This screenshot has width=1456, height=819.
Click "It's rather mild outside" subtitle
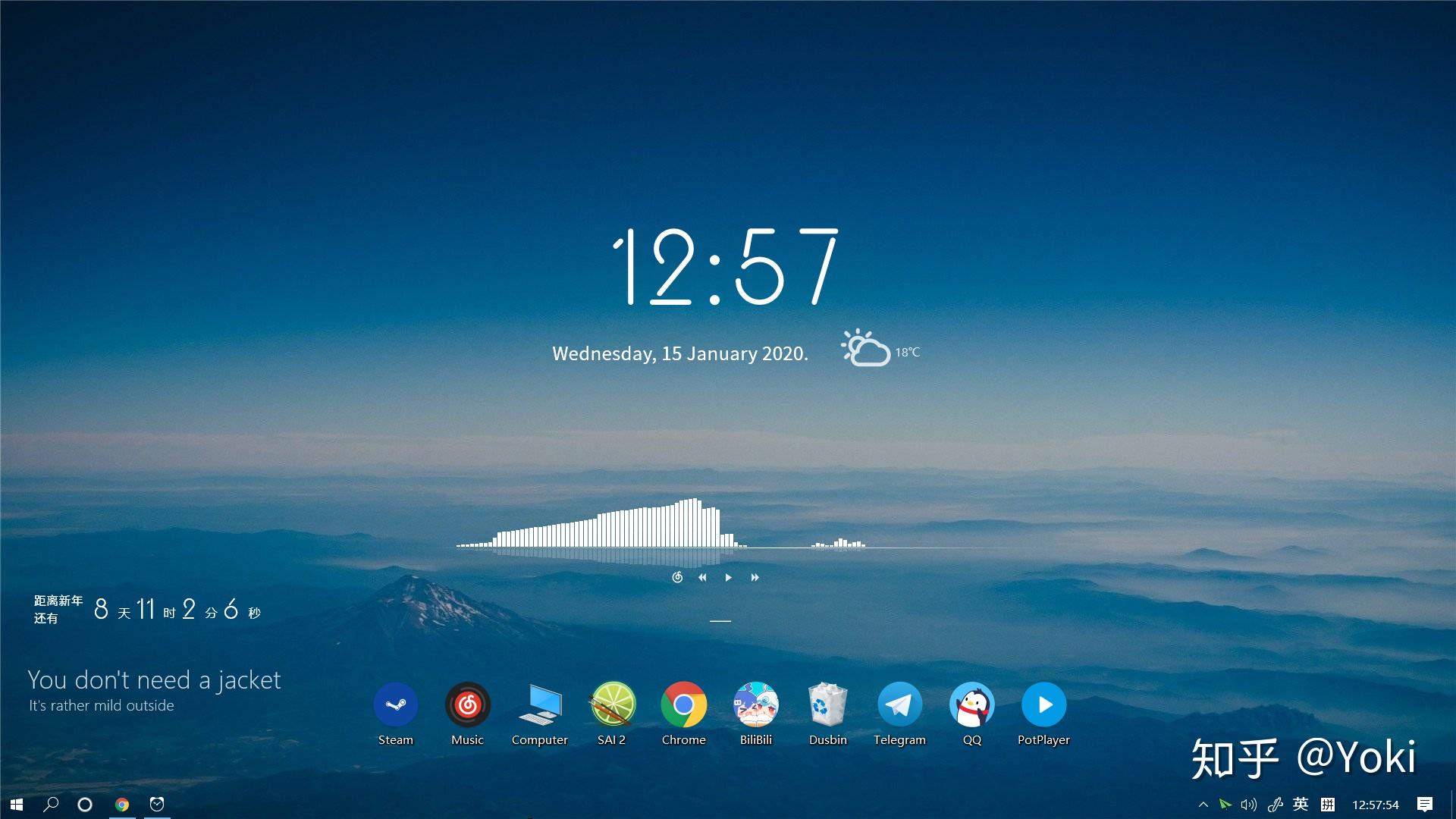click(x=102, y=705)
